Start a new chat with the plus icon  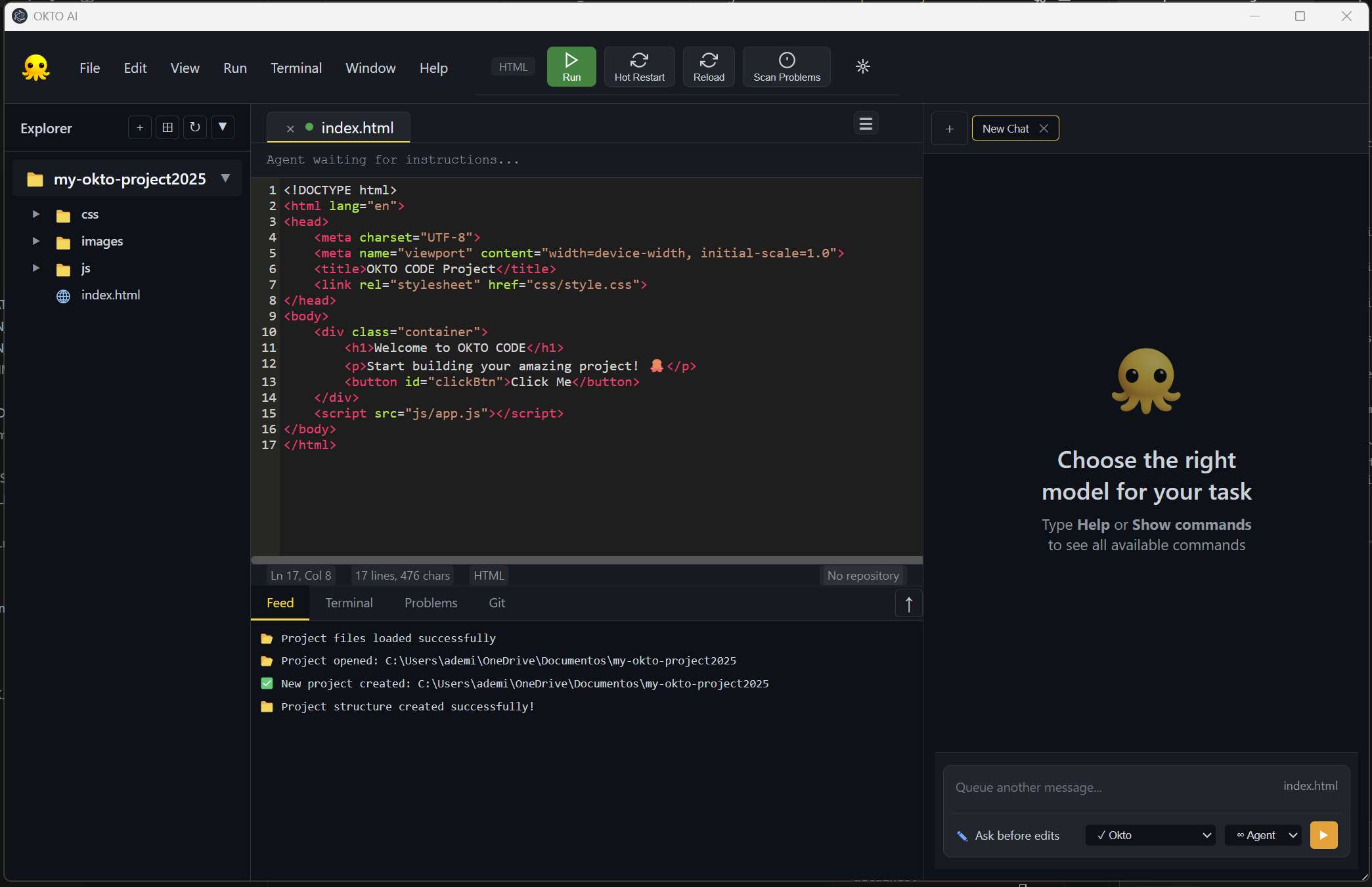(x=949, y=128)
